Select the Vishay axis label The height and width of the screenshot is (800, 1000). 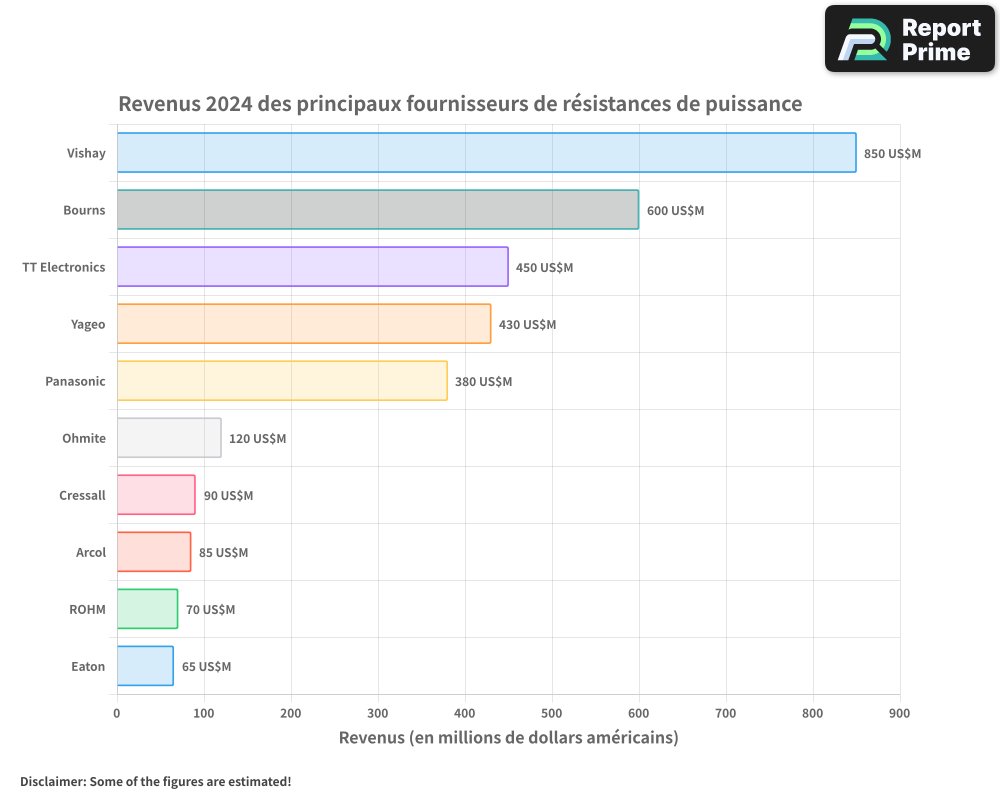[86, 153]
